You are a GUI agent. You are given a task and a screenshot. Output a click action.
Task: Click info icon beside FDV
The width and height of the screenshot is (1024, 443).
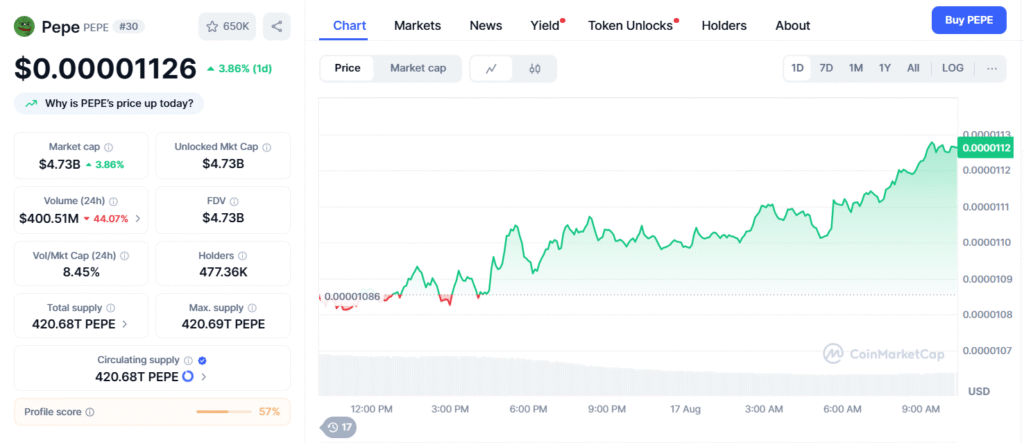(x=234, y=202)
